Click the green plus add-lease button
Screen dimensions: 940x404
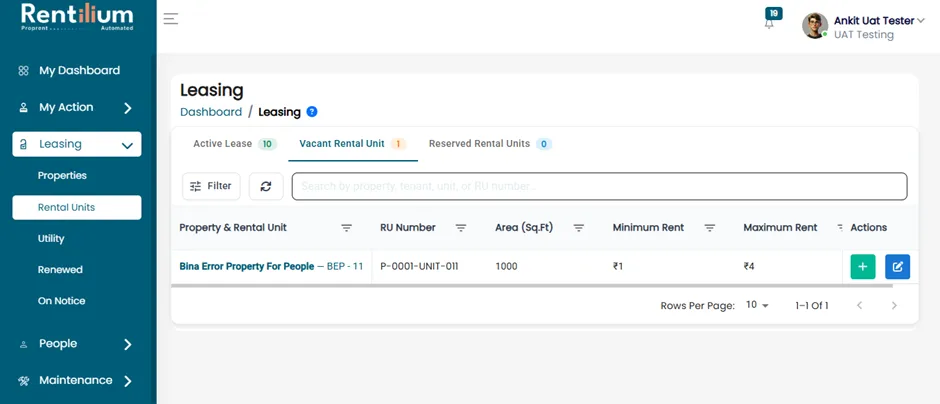pos(863,267)
